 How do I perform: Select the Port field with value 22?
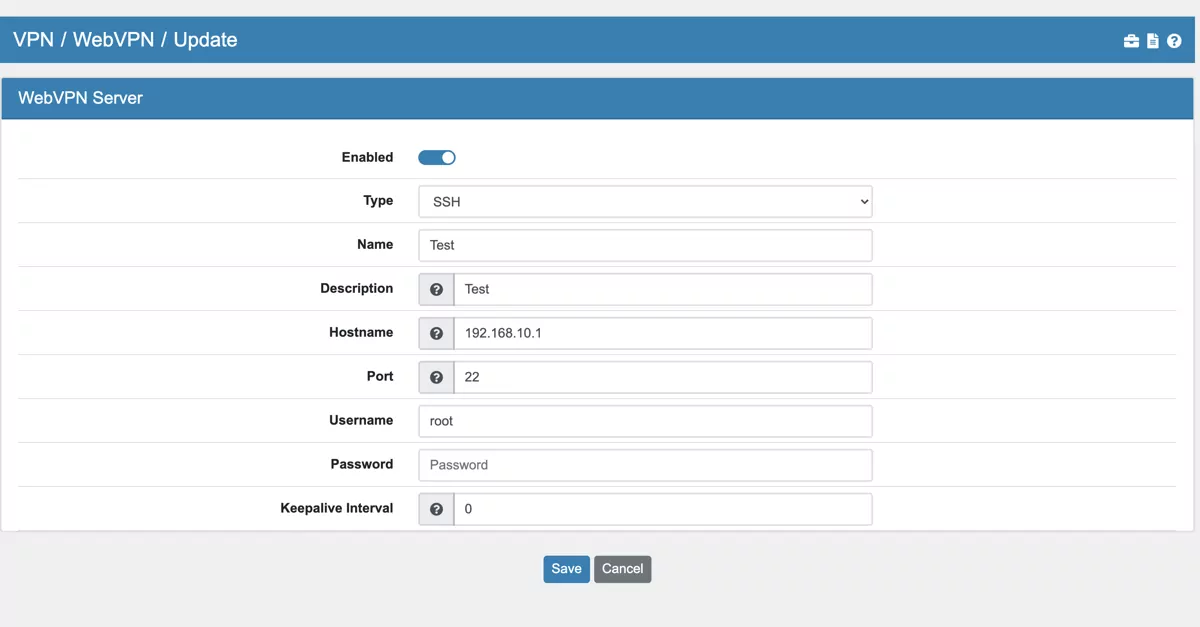(x=663, y=377)
